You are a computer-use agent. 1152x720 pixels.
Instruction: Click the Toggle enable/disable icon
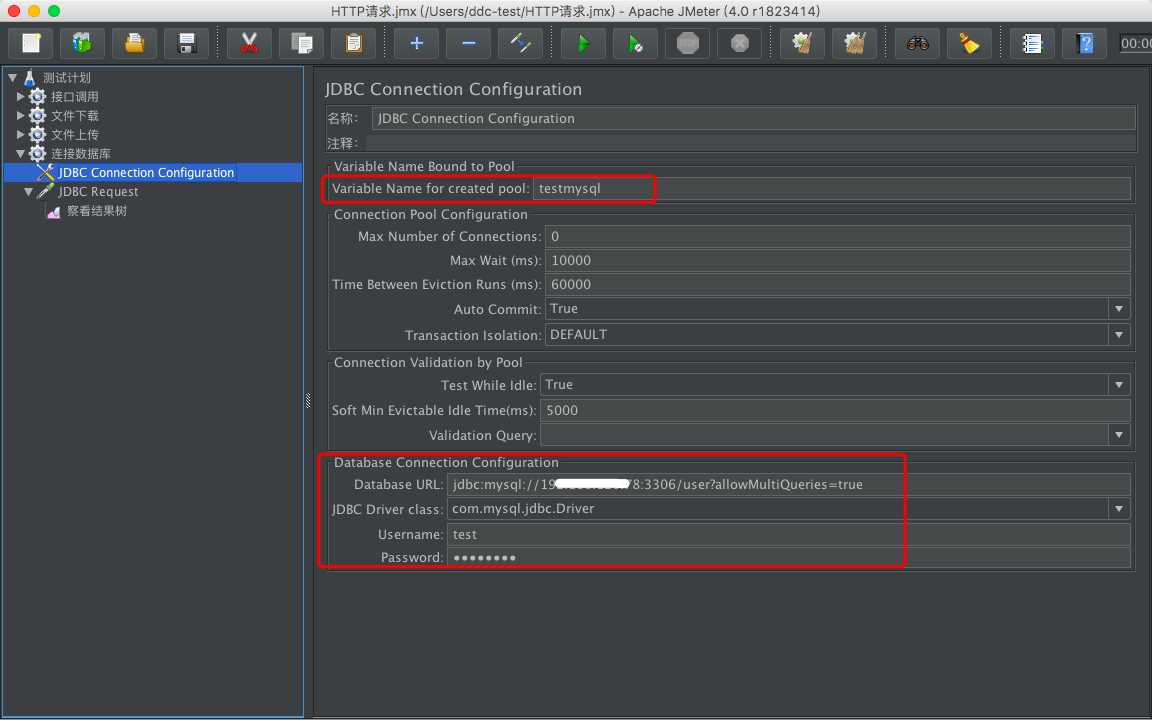pos(520,43)
